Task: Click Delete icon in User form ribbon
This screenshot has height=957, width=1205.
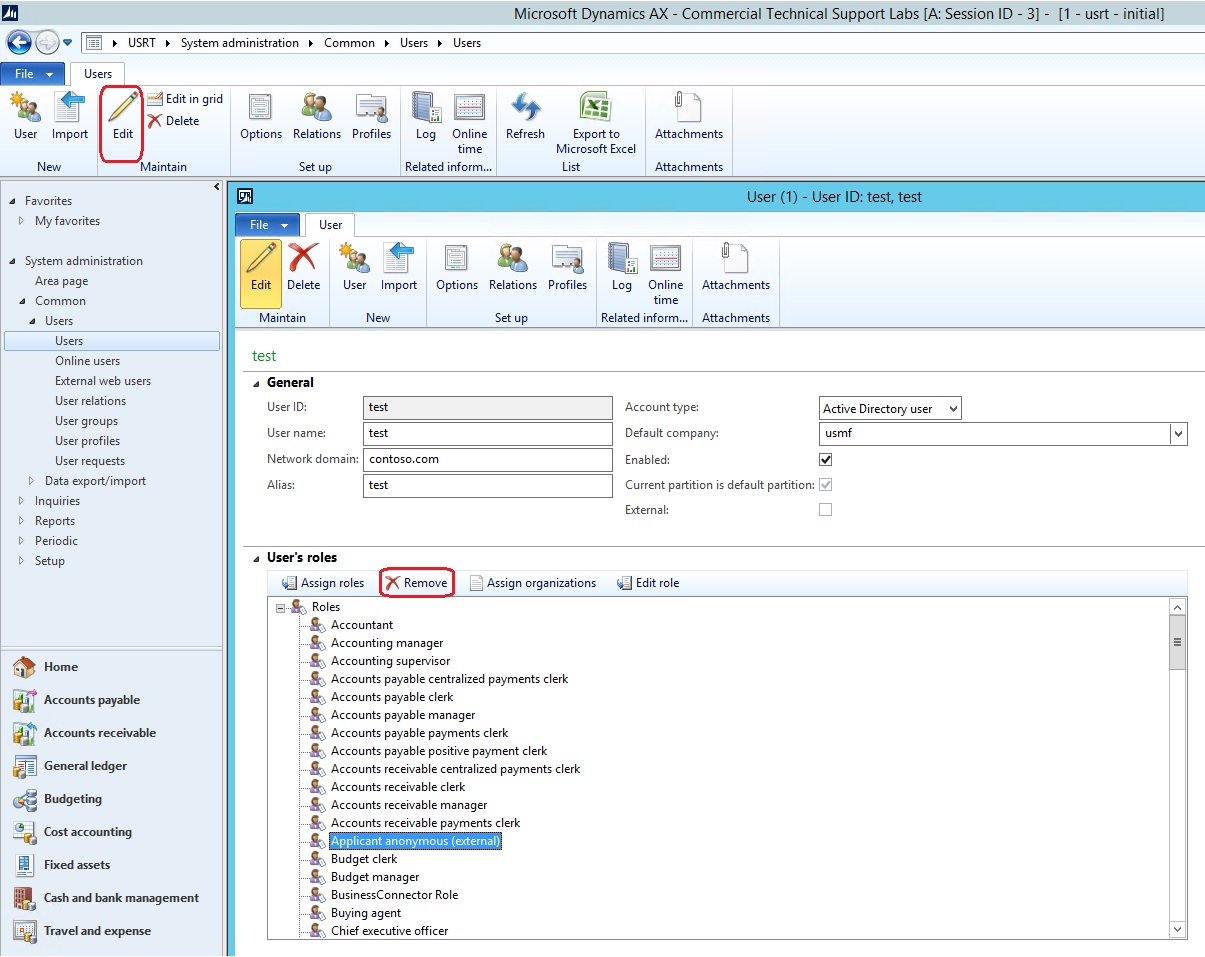Action: 303,260
